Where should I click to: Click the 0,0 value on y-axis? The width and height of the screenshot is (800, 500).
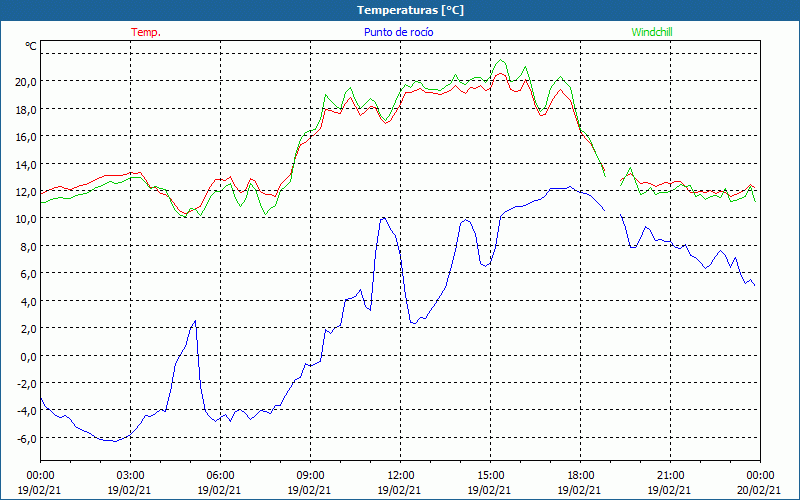coord(29,356)
